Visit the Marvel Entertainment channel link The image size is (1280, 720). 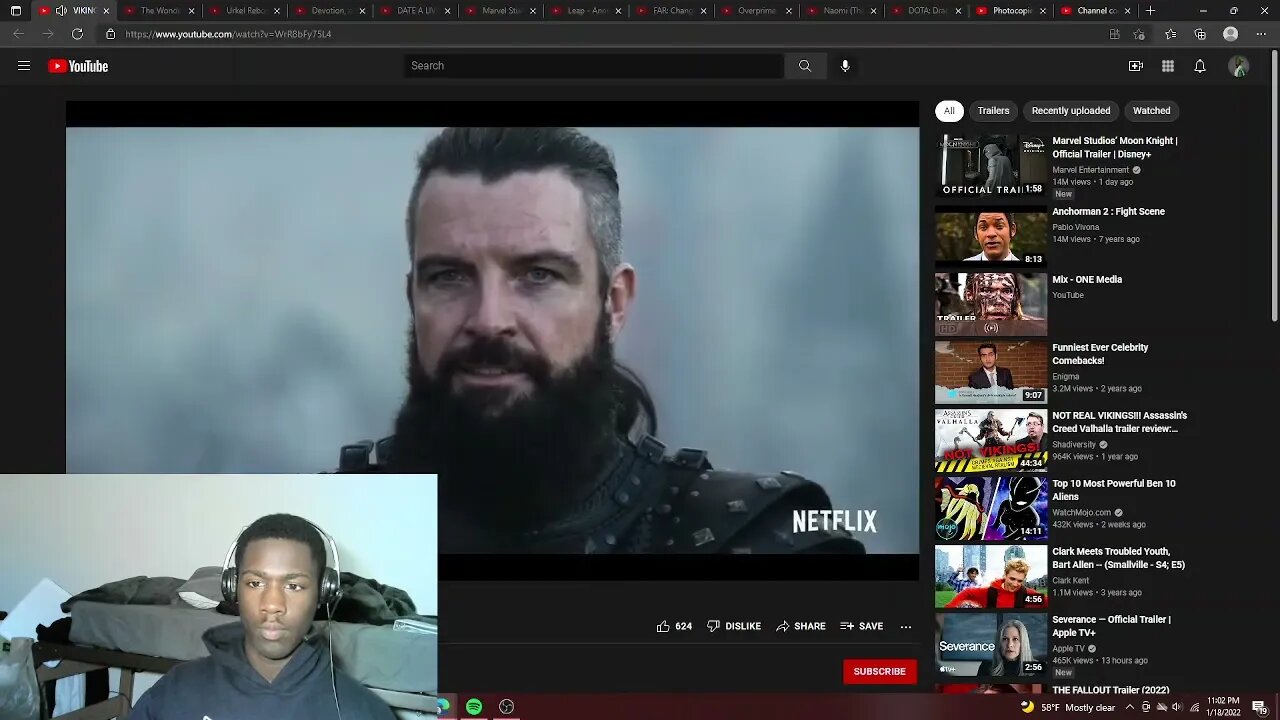point(1090,170)
